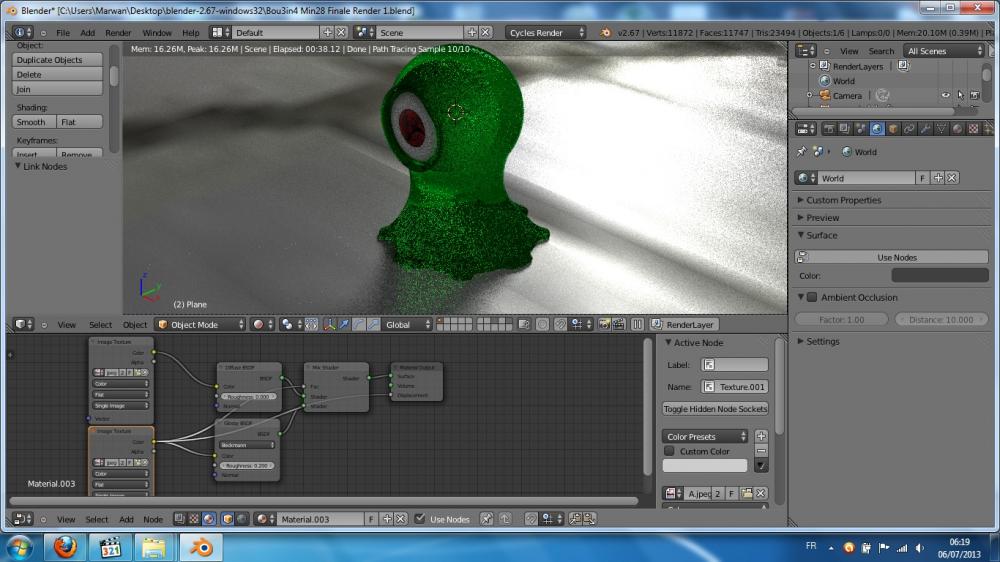Open the World properties tab icon
This screenshot has height=562, width=1000.
pyautogui.click(x=877, y=129)
